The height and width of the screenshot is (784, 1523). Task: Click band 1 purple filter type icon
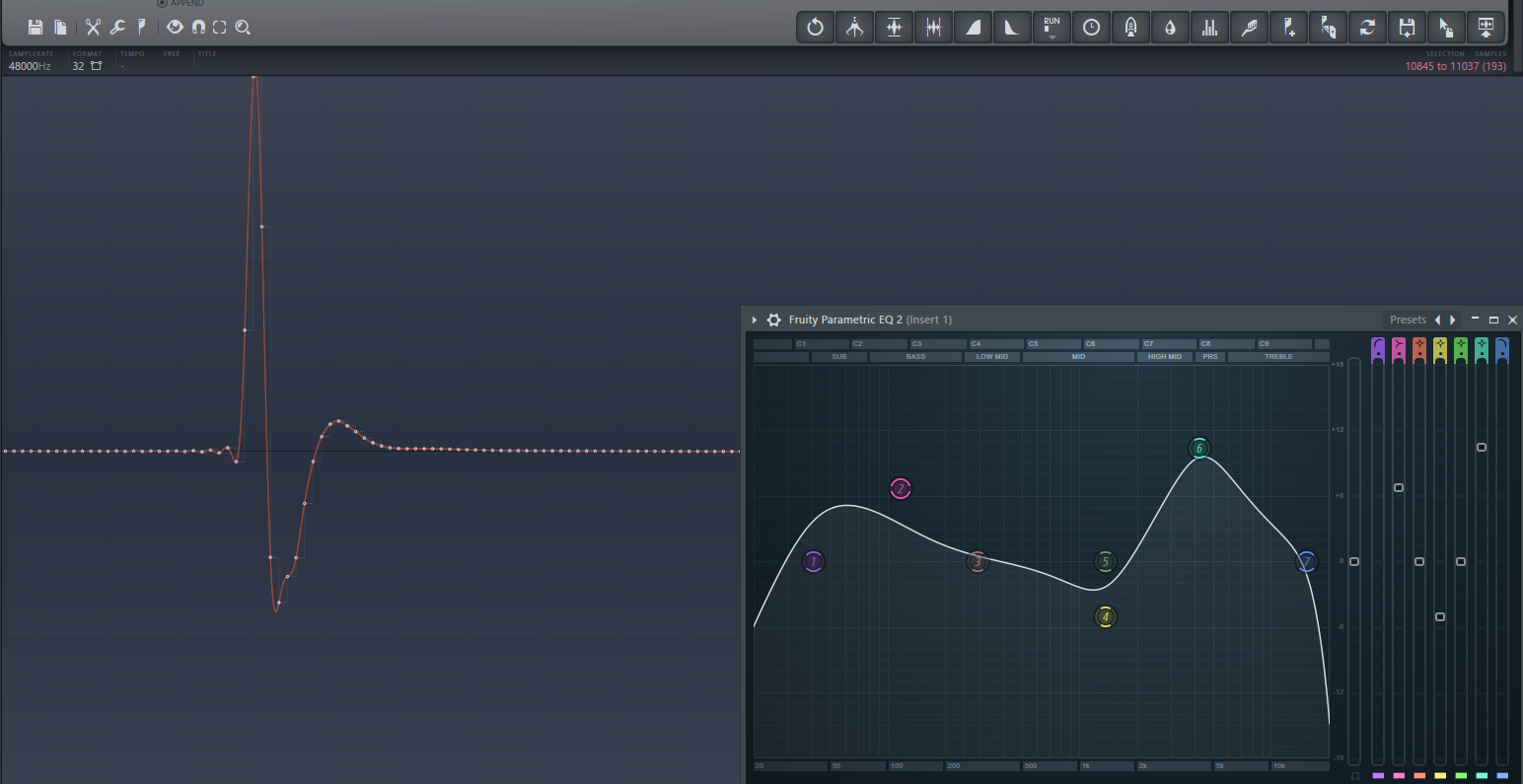1378,349
